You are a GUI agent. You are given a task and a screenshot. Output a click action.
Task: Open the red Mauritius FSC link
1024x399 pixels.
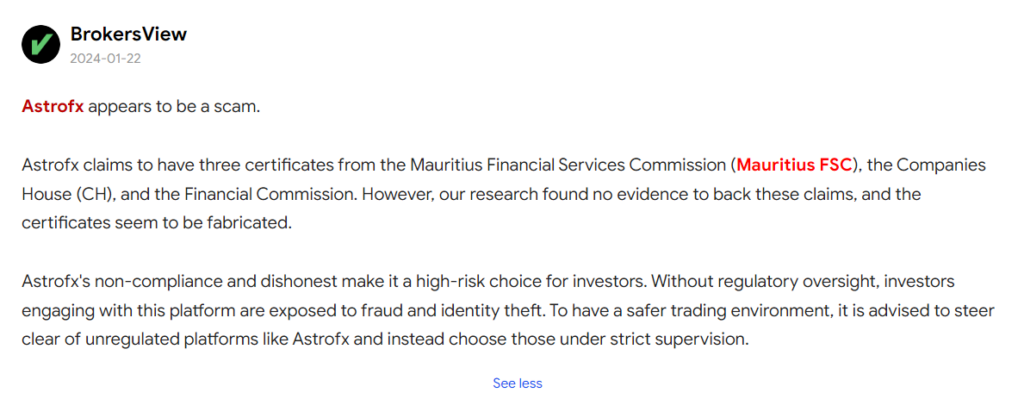point(795,165)
